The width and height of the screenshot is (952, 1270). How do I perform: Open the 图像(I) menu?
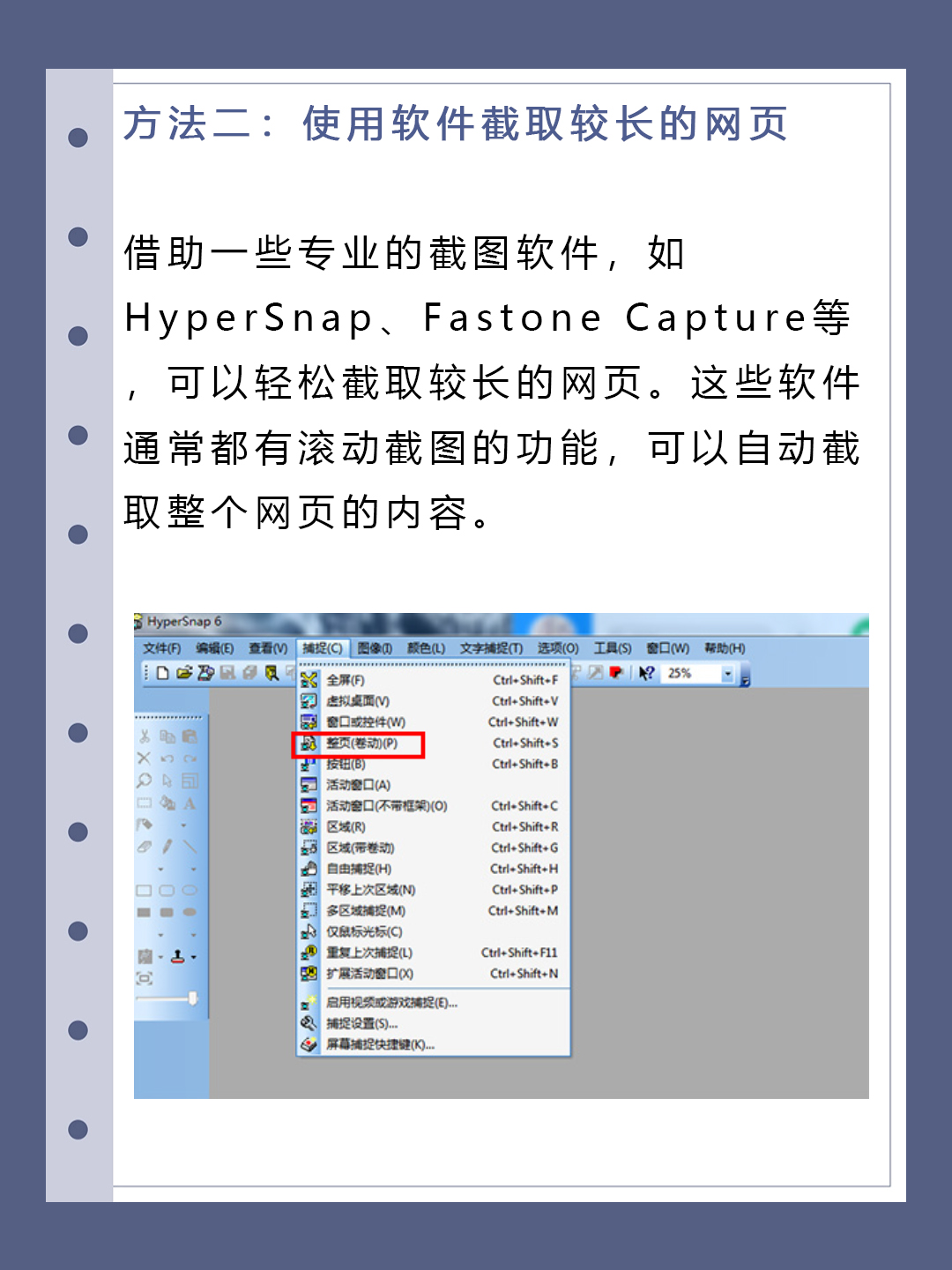[375, 648]
